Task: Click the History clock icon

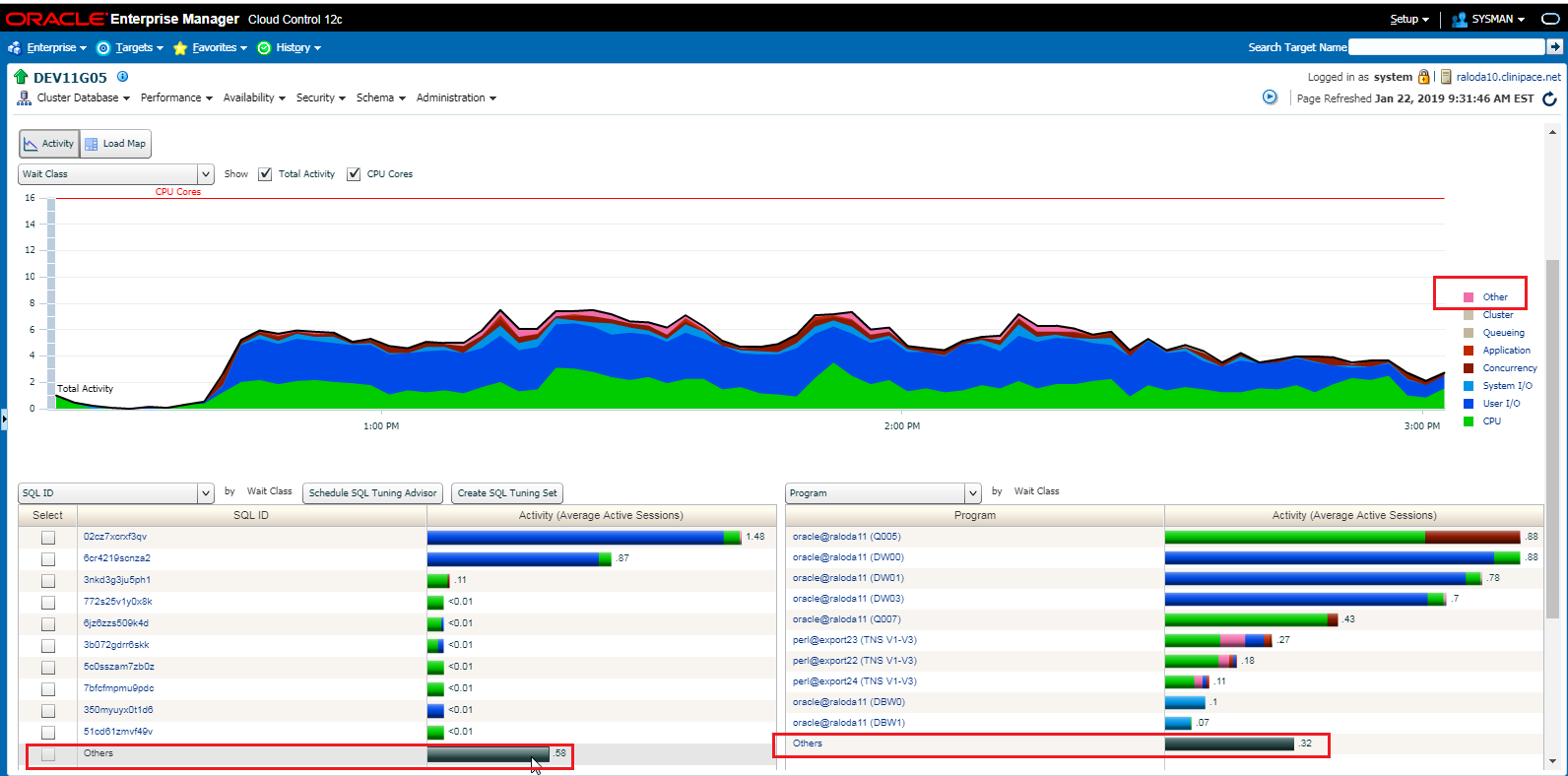Action: 264,47
